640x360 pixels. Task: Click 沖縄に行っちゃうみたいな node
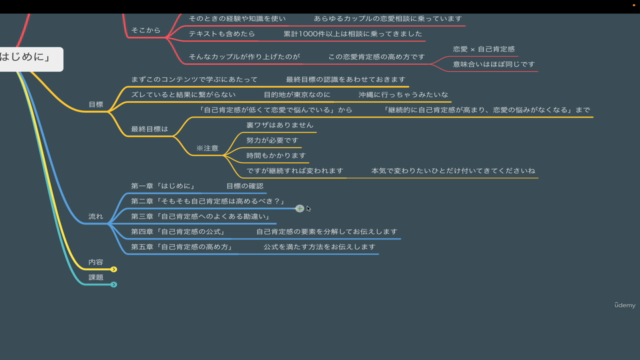[403, 95]
